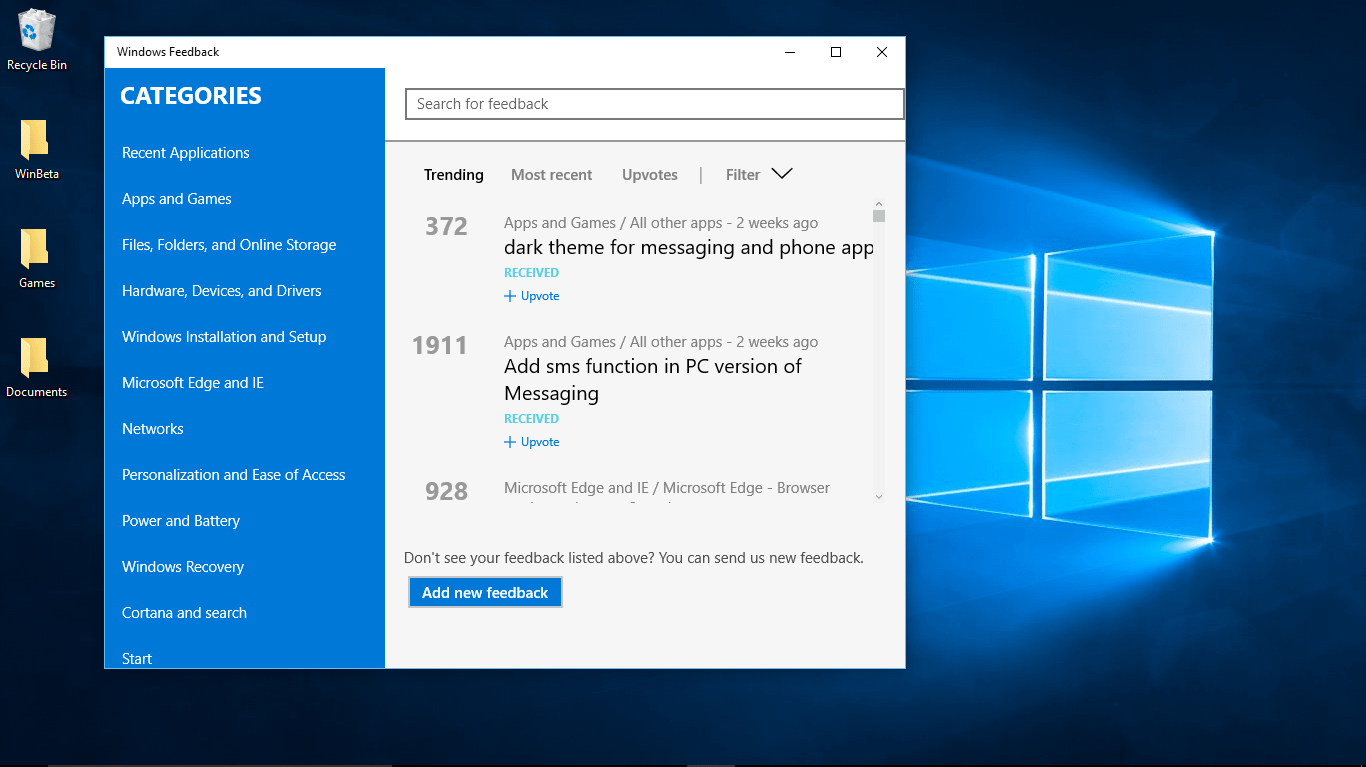The height and width of the screenshot is (767, 1366).
Task: Choose the Networks category
Action: coord(153,429)
